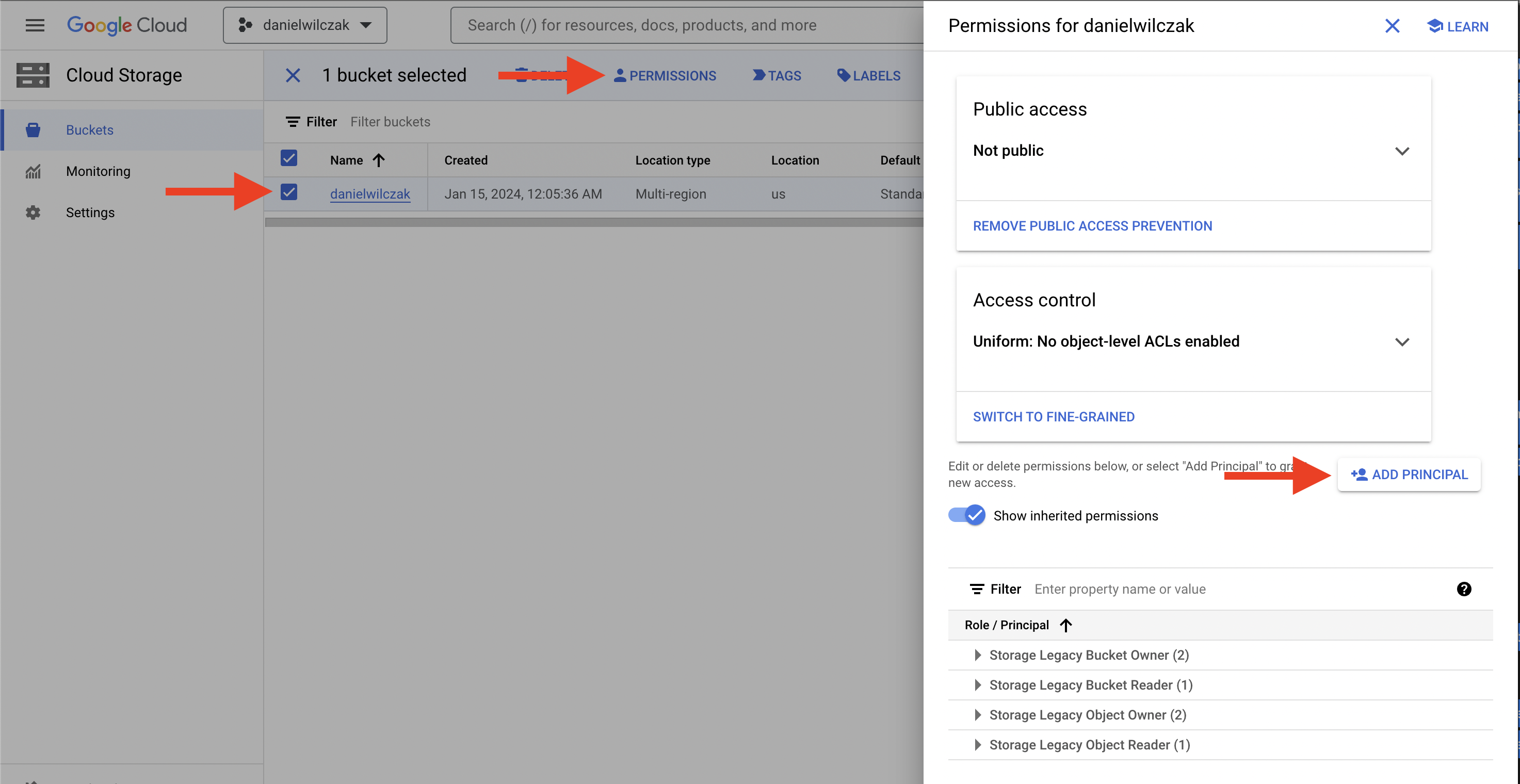This screenshot has height=784, width=1520.
Task: Click the Cloud Storage product icon
Action: (x=33, y=75)
